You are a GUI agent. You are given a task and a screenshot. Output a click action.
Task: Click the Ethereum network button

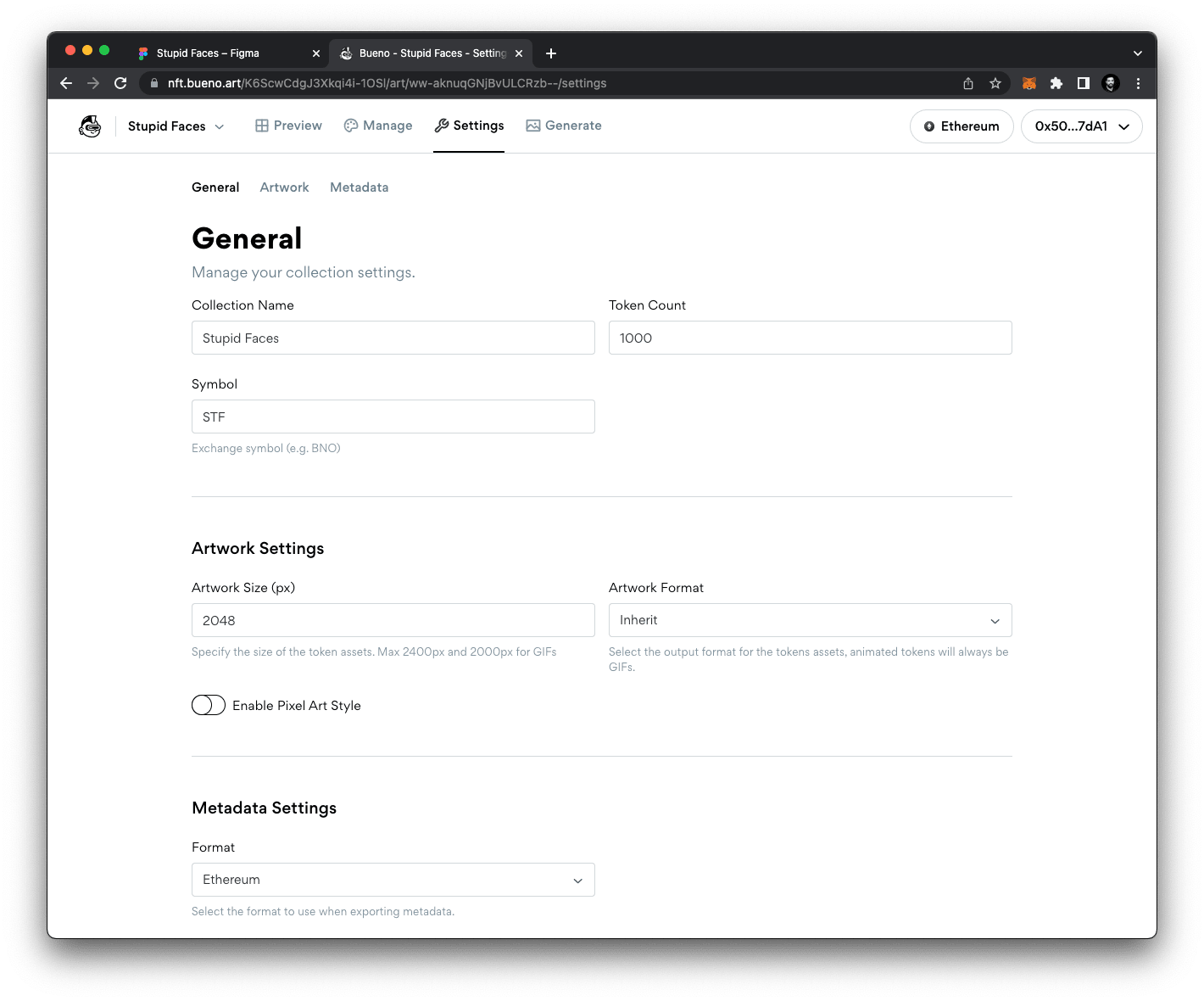(x=962, y=126)
